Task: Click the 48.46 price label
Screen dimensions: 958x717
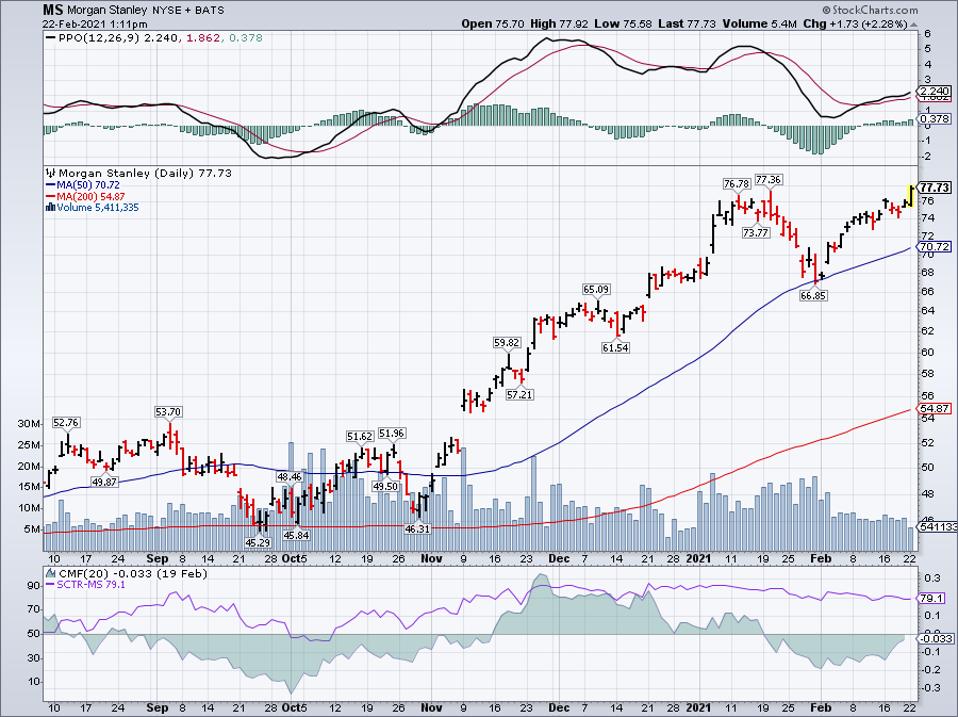Action: (x=290, y=477)
